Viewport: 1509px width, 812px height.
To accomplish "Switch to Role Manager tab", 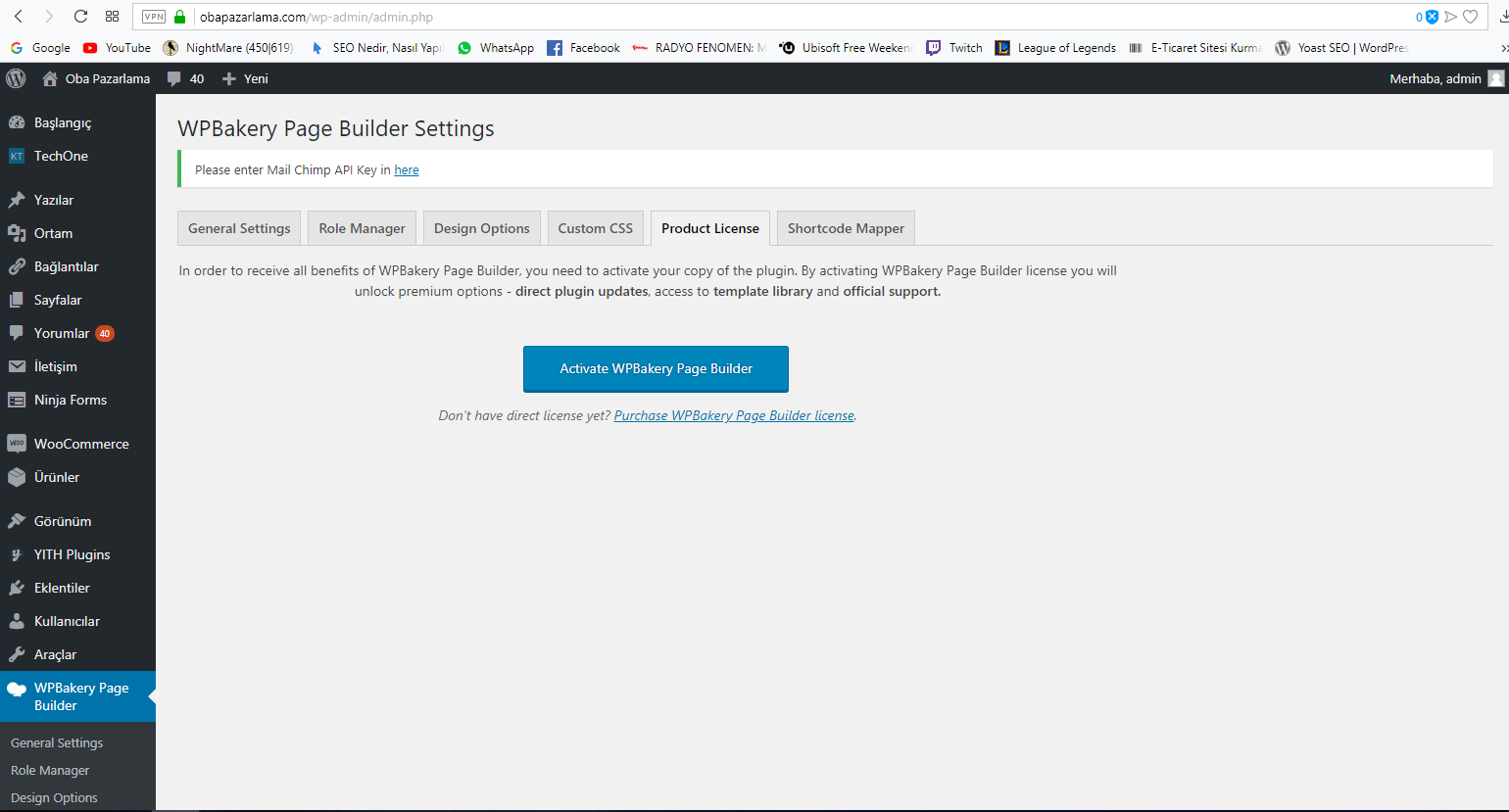I will 363,228.
